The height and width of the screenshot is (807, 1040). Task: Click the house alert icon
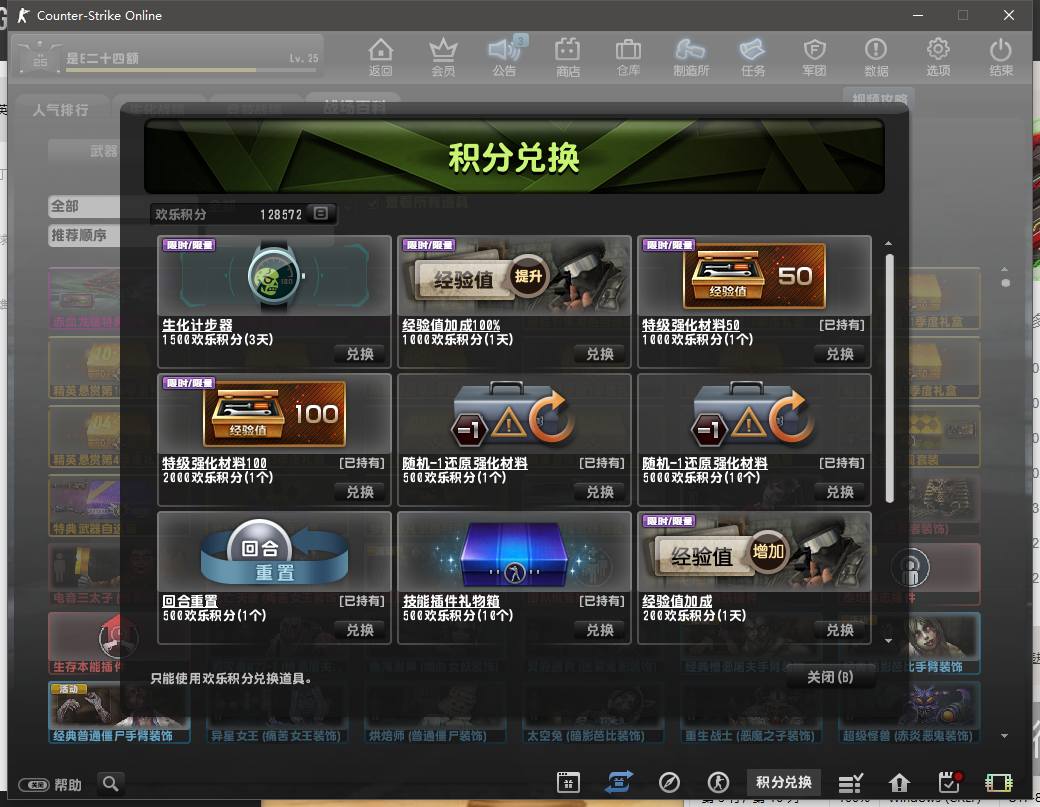tap(899, 783)
